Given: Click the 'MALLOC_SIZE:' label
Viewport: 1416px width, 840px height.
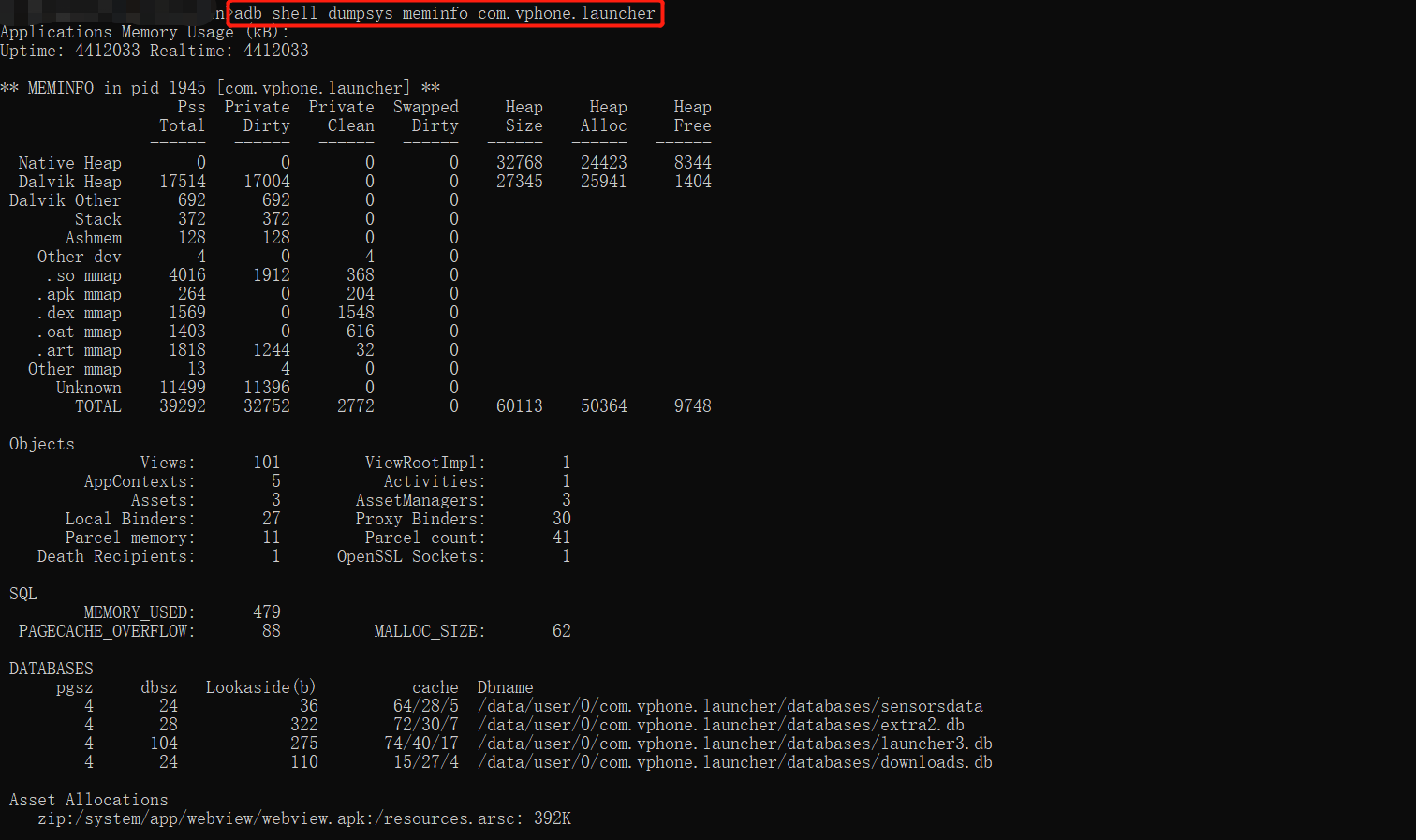Looking at the screenshot, I should (x=431, y=631).
